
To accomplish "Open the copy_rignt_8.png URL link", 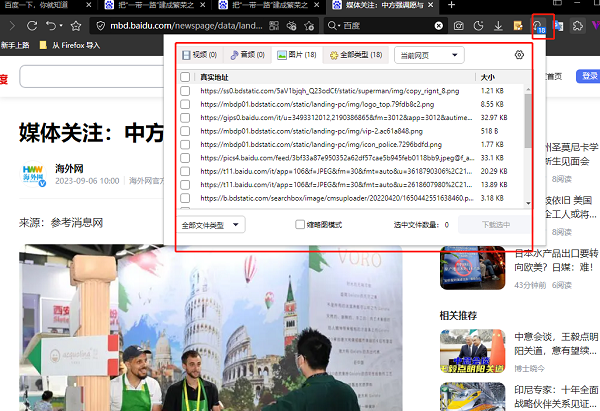I will pos(329,91).
